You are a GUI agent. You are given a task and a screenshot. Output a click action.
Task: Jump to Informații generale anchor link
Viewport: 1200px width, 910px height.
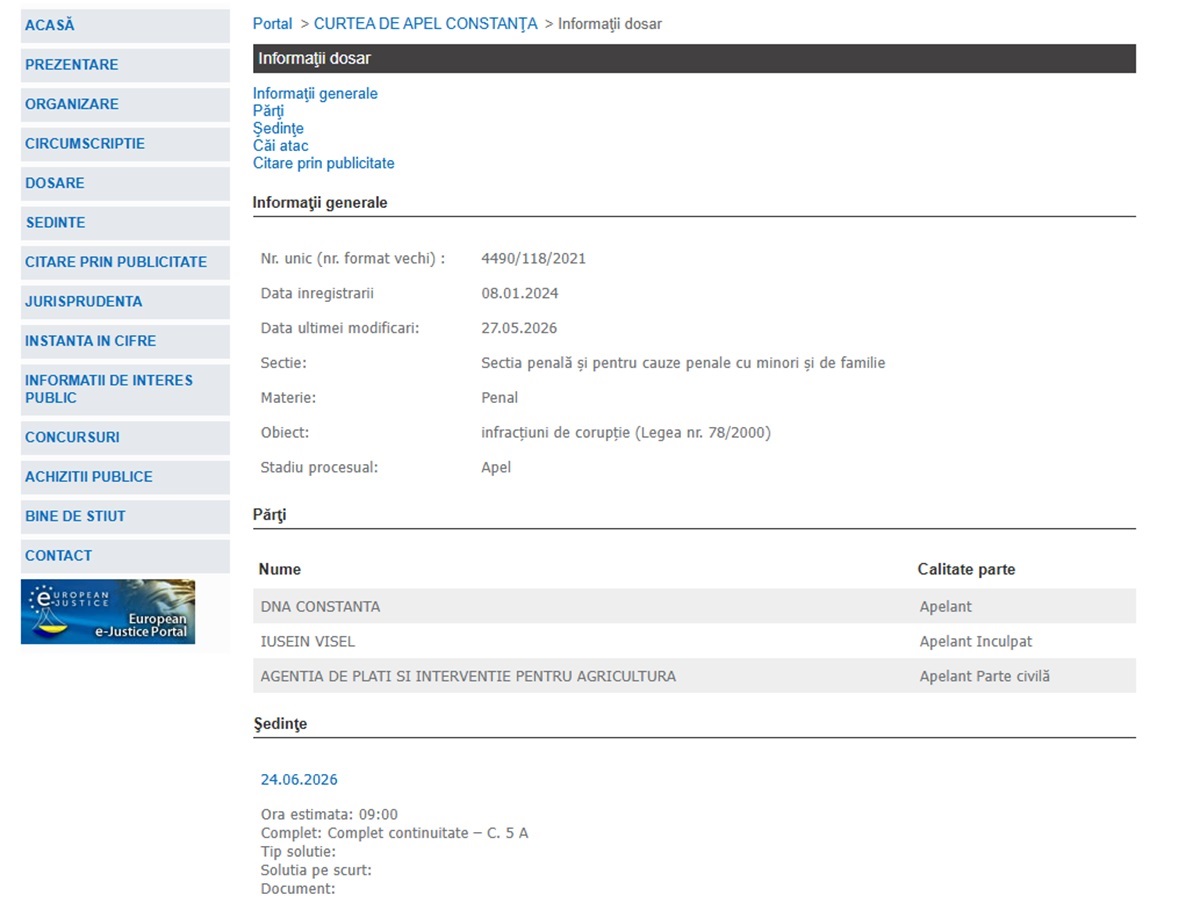tap(315, 94)
